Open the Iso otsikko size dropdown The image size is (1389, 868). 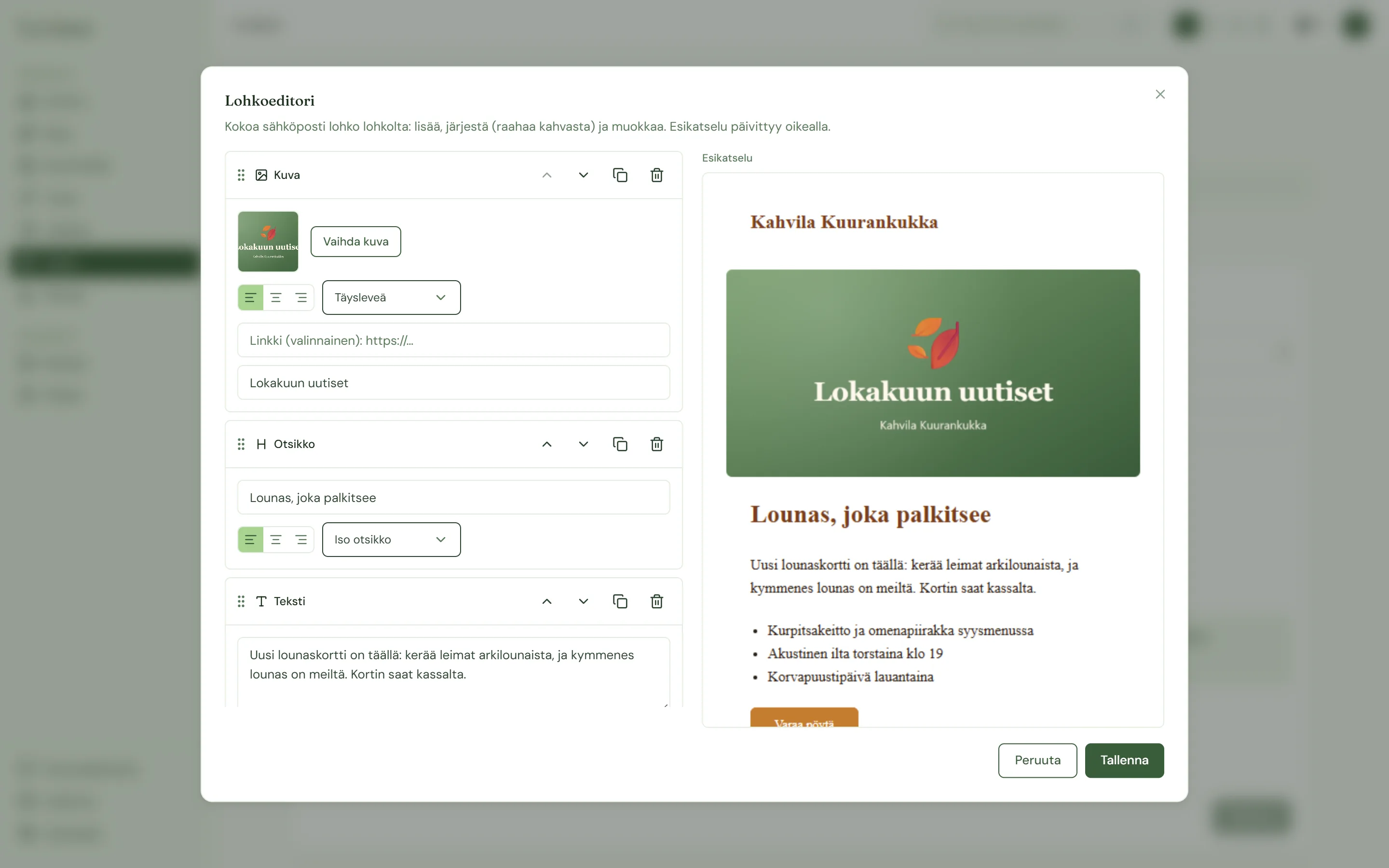pos(392,540)
